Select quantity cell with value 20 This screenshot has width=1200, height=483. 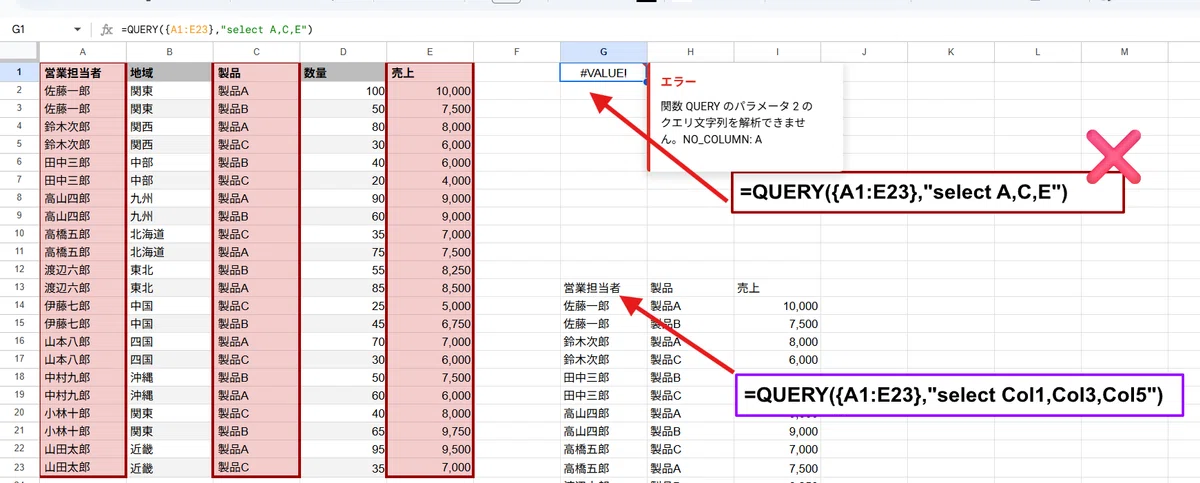point(343,180)
